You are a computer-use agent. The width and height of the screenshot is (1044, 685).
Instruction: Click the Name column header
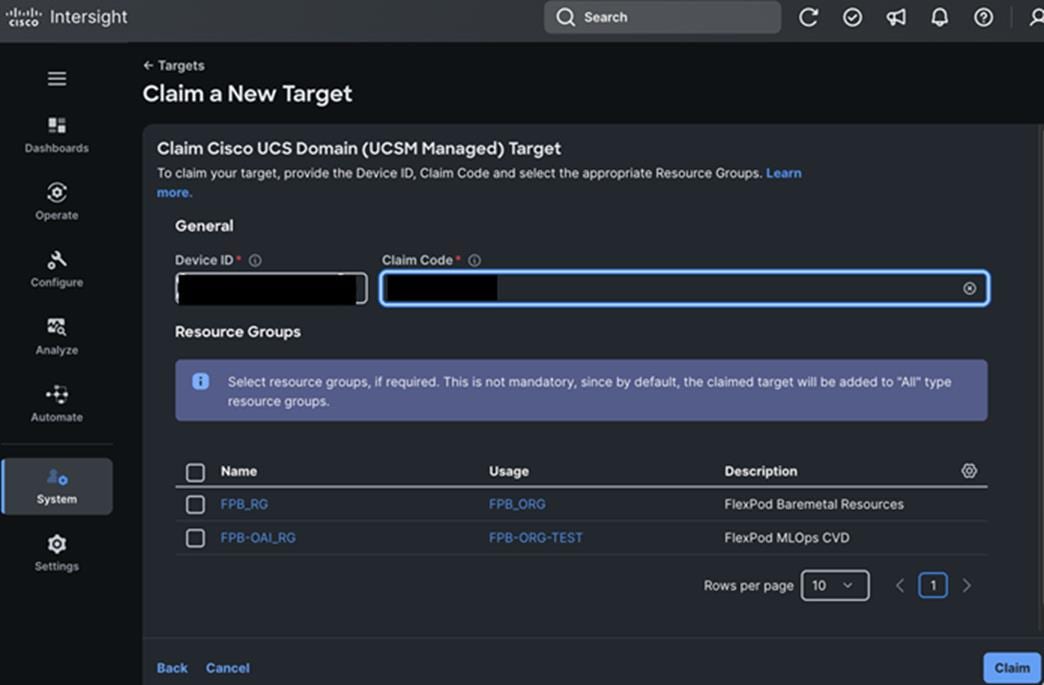(x=238, y=471)
